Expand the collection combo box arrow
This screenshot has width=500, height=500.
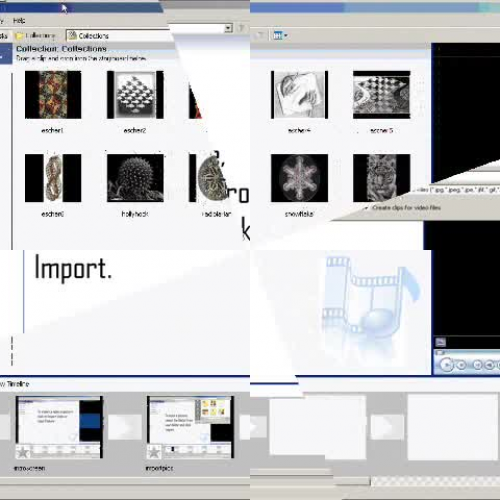[x=228, y=28]
